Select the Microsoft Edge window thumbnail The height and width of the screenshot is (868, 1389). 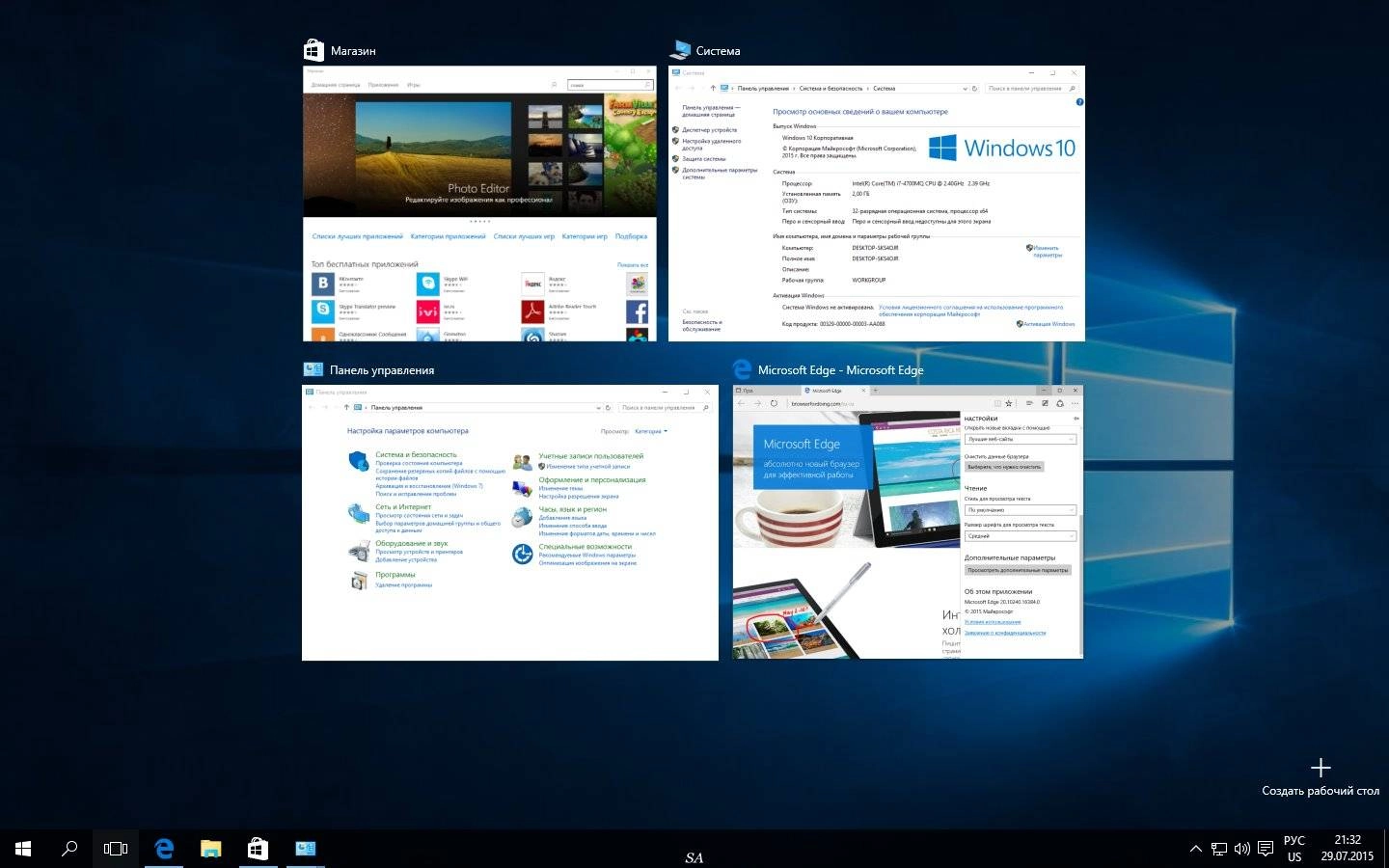tap(908, 523)
